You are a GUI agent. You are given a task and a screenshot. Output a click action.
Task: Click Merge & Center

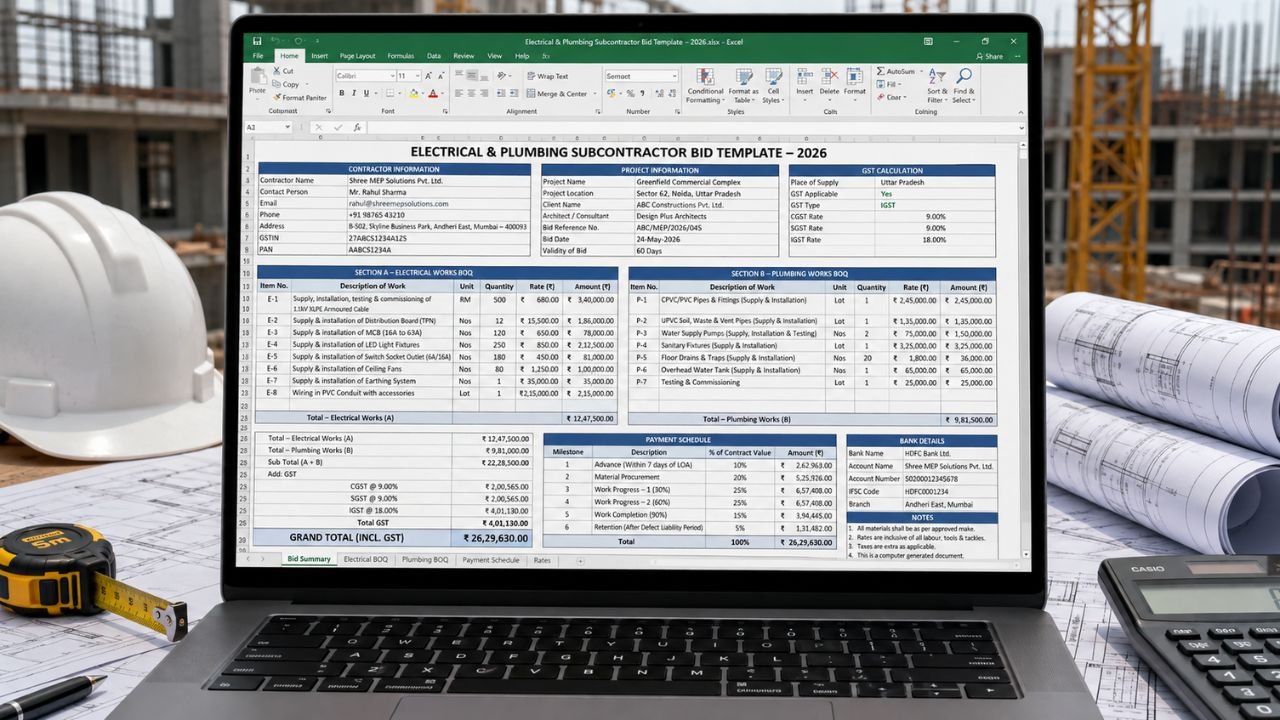[x=557, y=94]
